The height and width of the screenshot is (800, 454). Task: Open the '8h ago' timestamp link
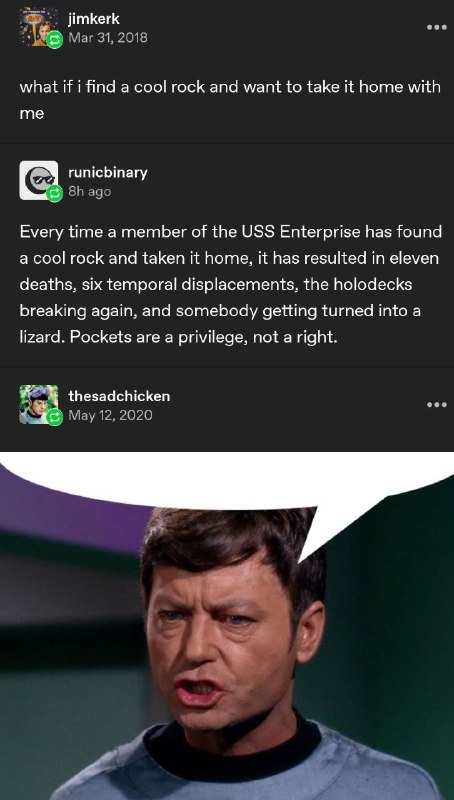(89, 192)
